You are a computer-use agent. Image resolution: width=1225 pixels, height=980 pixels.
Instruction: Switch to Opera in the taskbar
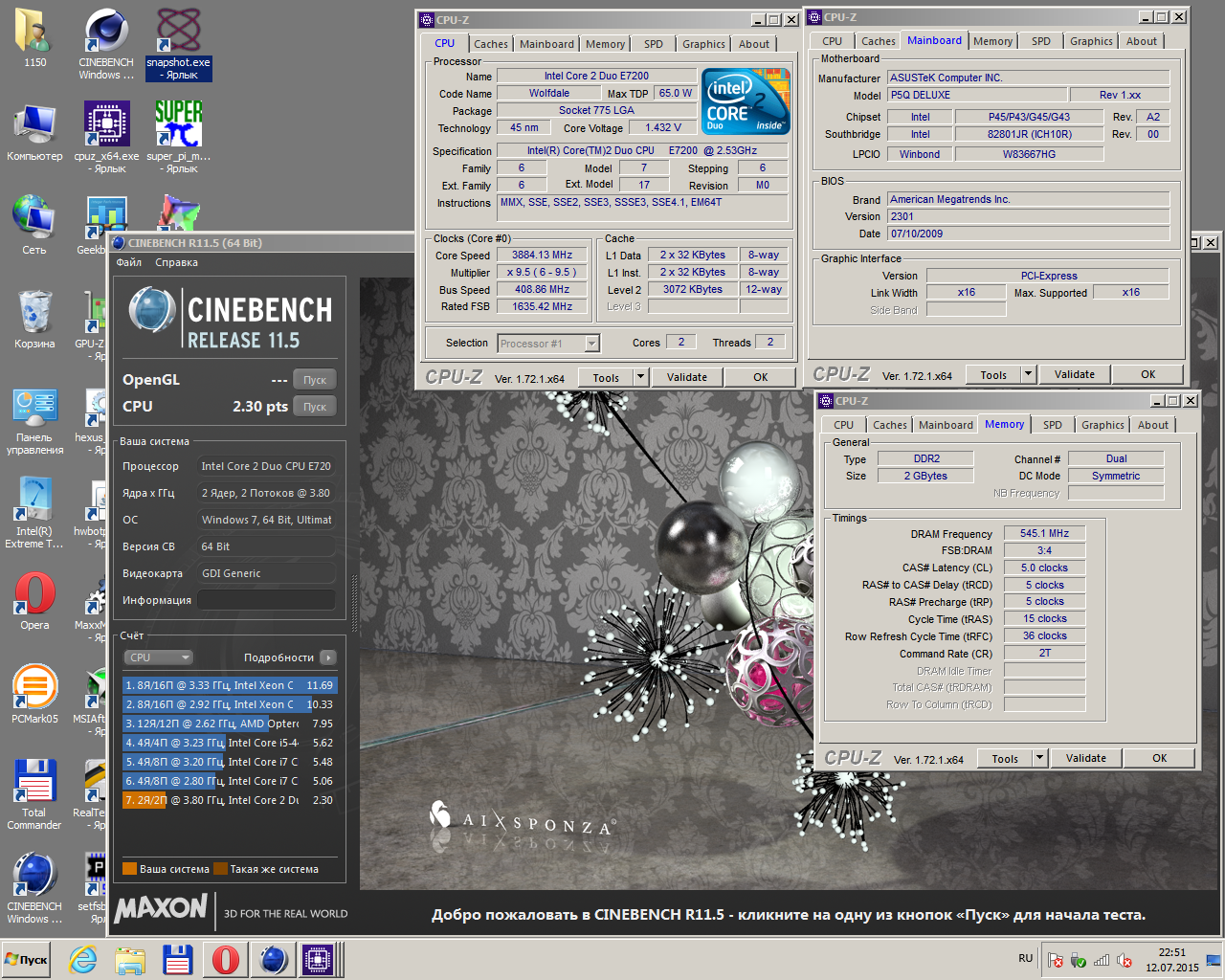pos(226,959)
